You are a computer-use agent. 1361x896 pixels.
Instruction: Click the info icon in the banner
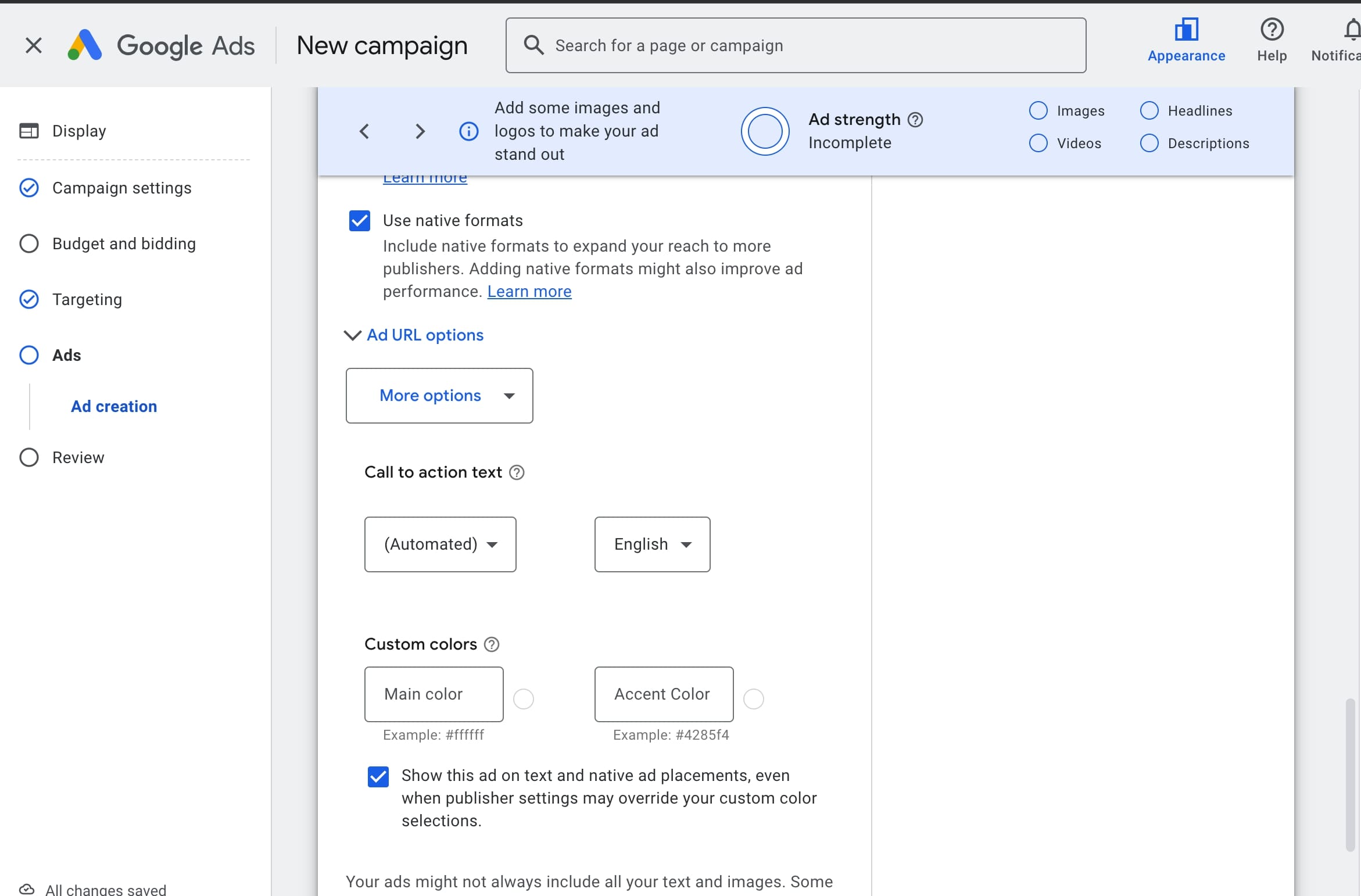coord(468,131)
